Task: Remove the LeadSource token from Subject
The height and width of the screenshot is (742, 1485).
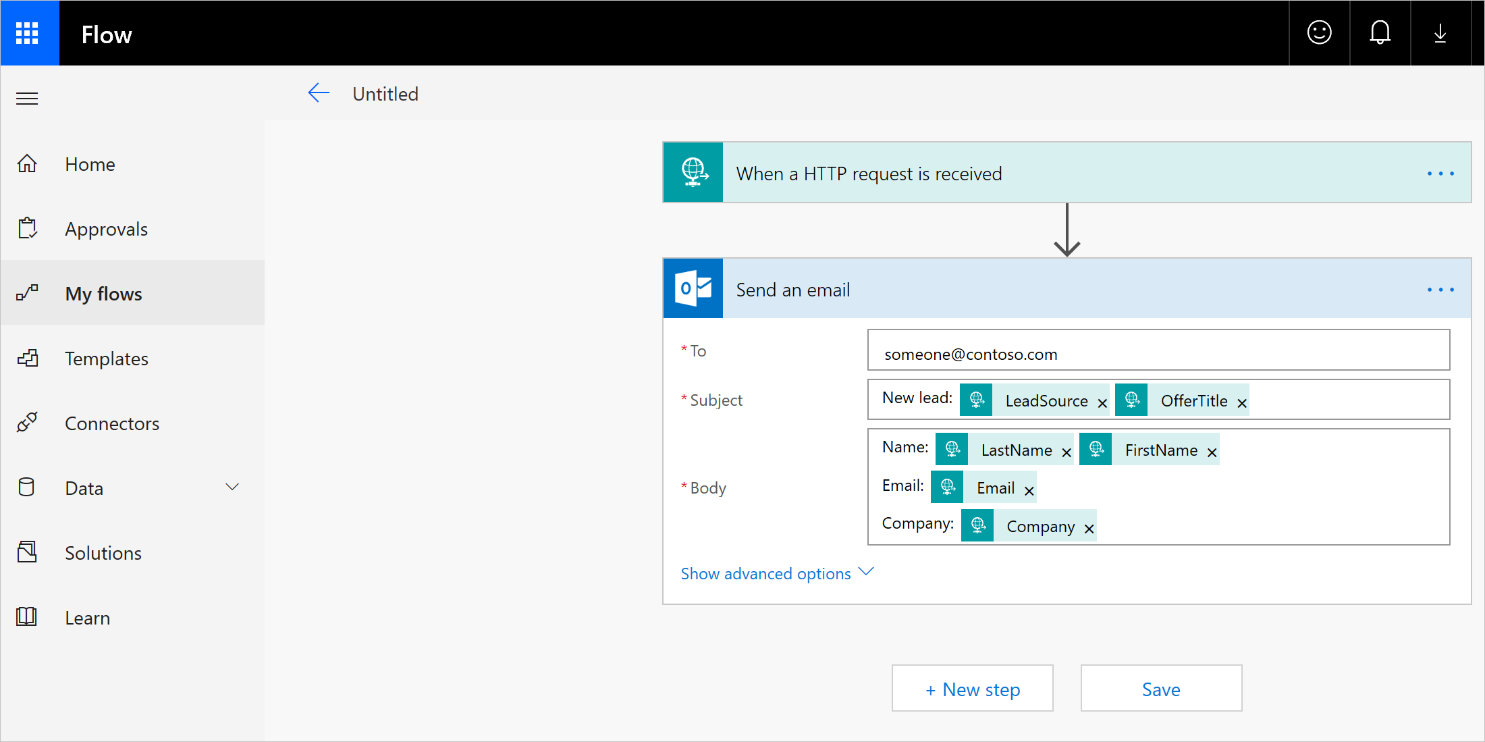Action: pos(1102,403)
